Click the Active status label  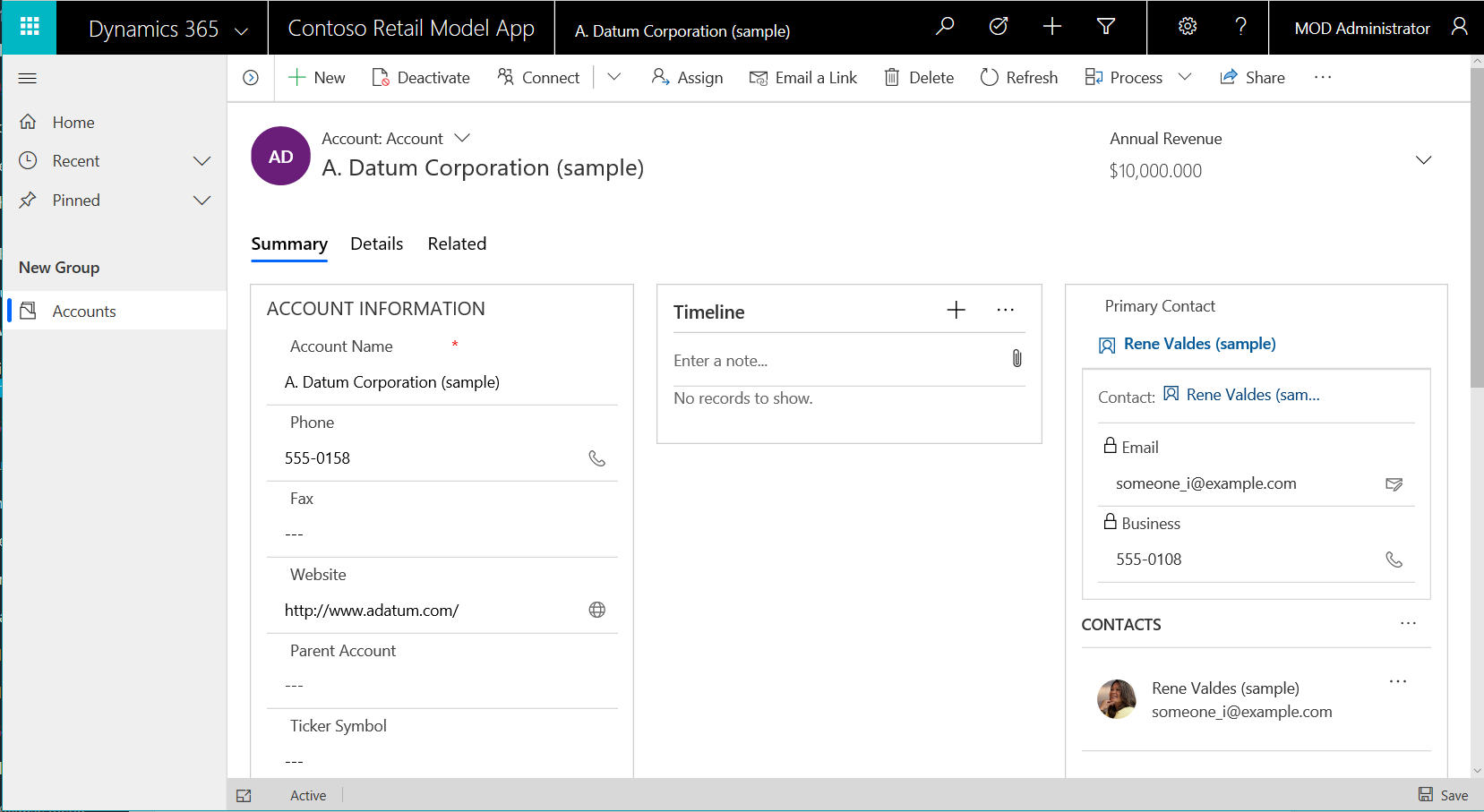pyautogui.click(x=308, y=796)
